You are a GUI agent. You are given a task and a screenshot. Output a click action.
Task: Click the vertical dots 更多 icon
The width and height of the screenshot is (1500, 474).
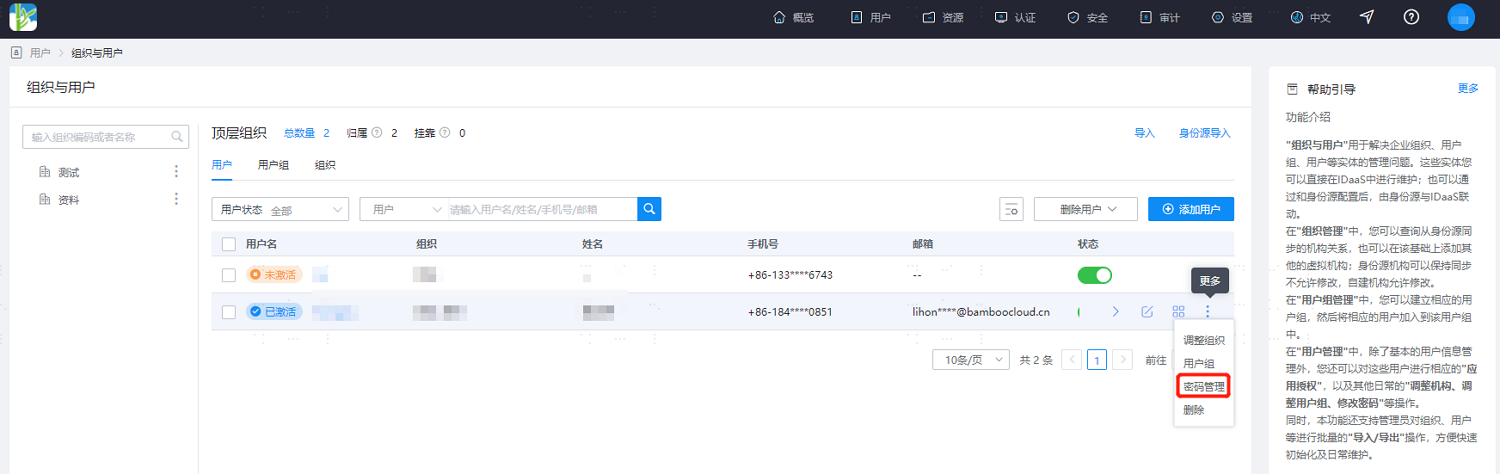pyautogui.click(x=1207, y=312)
